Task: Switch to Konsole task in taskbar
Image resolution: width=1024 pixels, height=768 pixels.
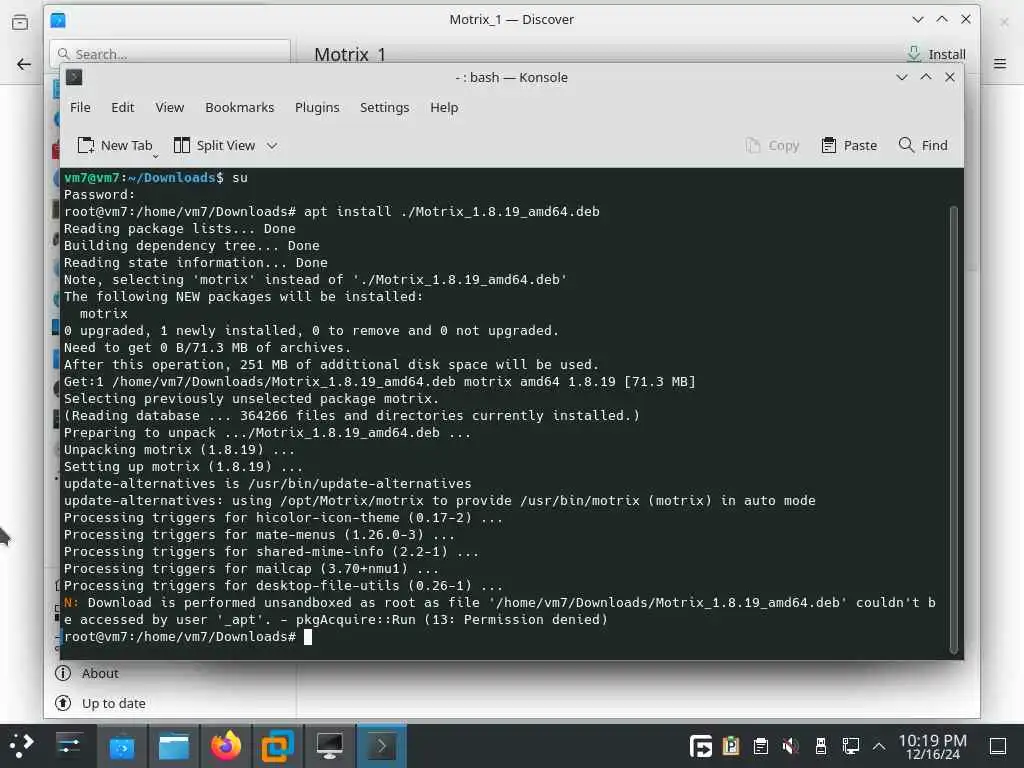Action: pos(381,746)
